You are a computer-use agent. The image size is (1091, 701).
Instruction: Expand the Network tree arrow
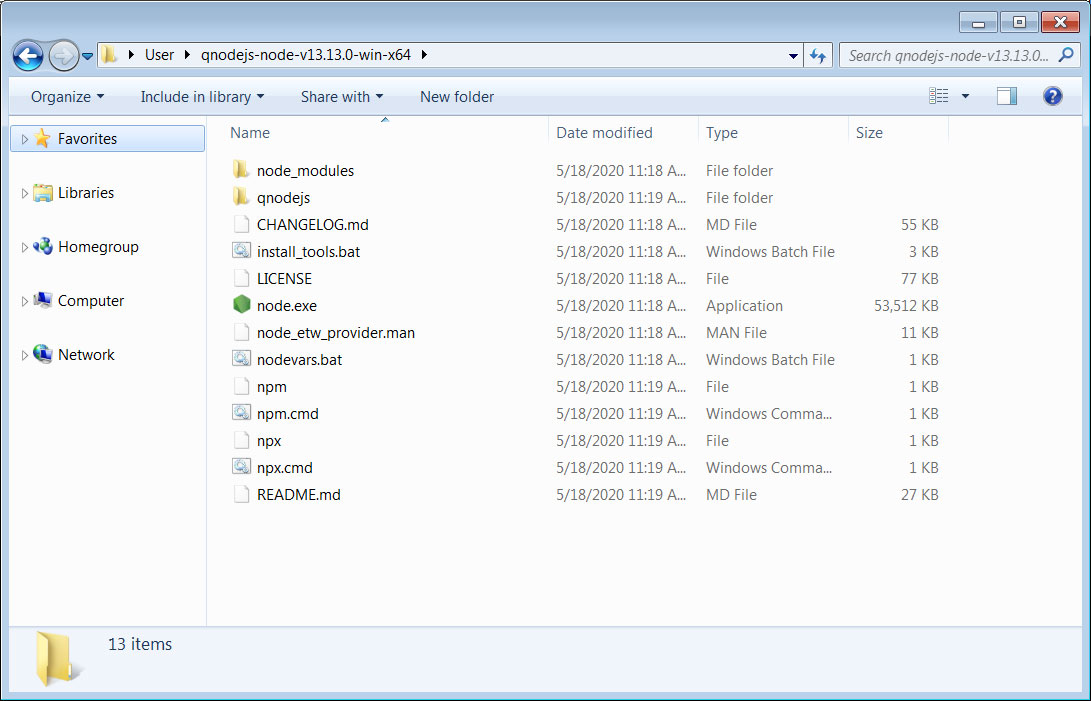24,356
